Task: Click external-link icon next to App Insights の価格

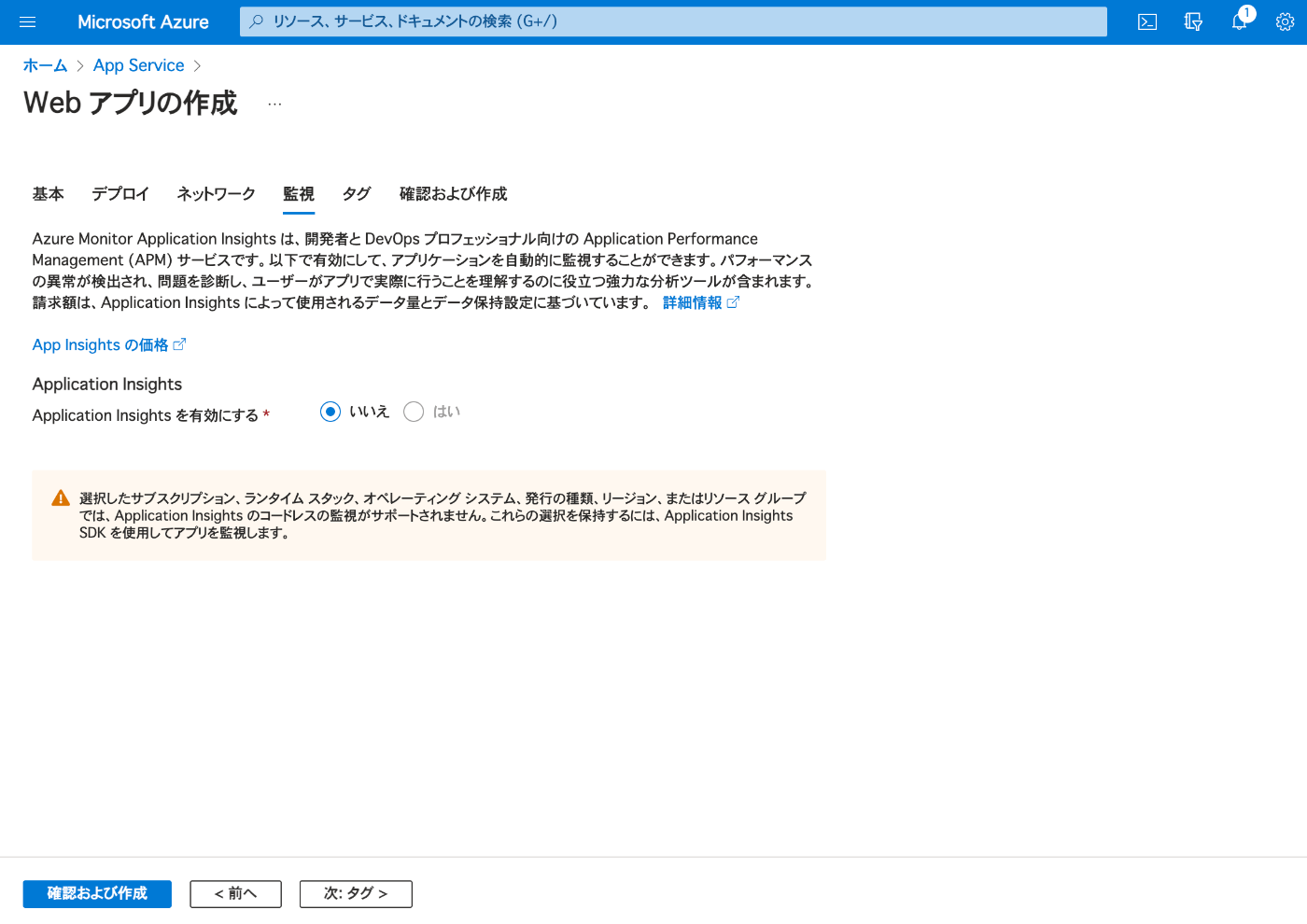Action: [x=179, y=344]
